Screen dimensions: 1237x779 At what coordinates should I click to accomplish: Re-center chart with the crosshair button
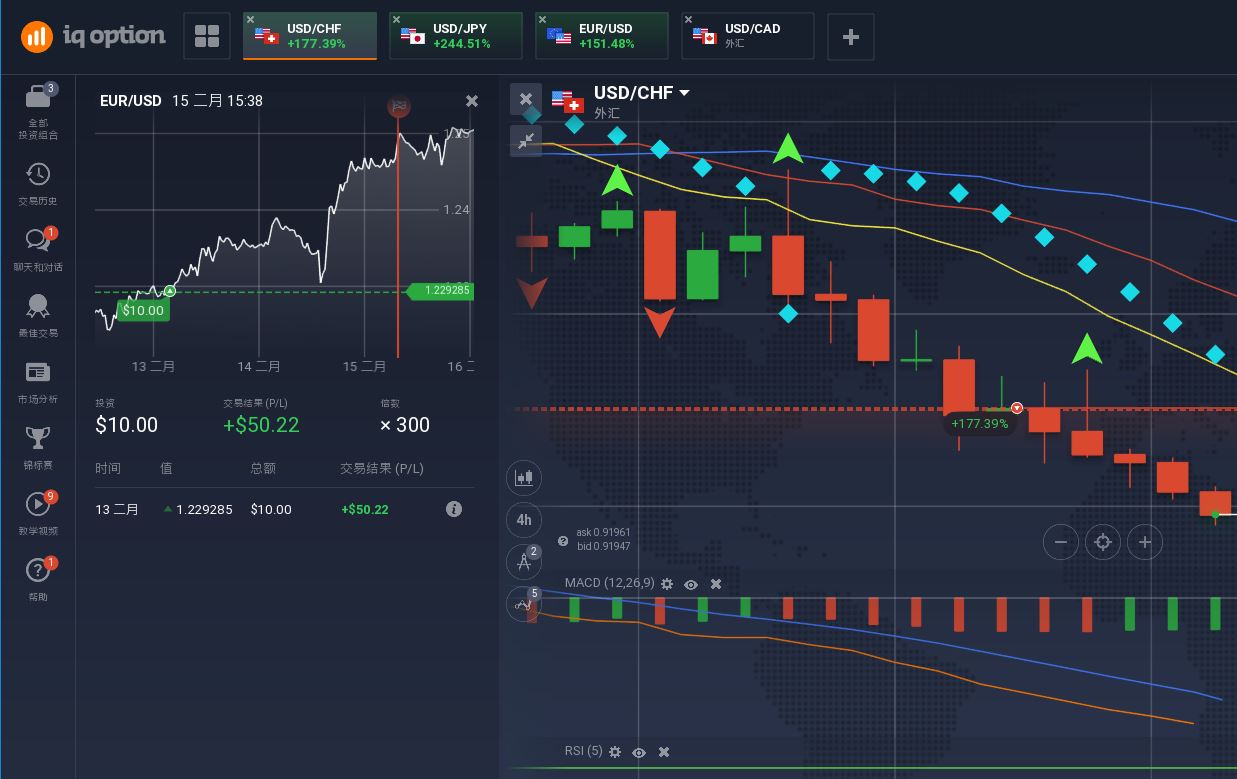tap(1103, 542)
